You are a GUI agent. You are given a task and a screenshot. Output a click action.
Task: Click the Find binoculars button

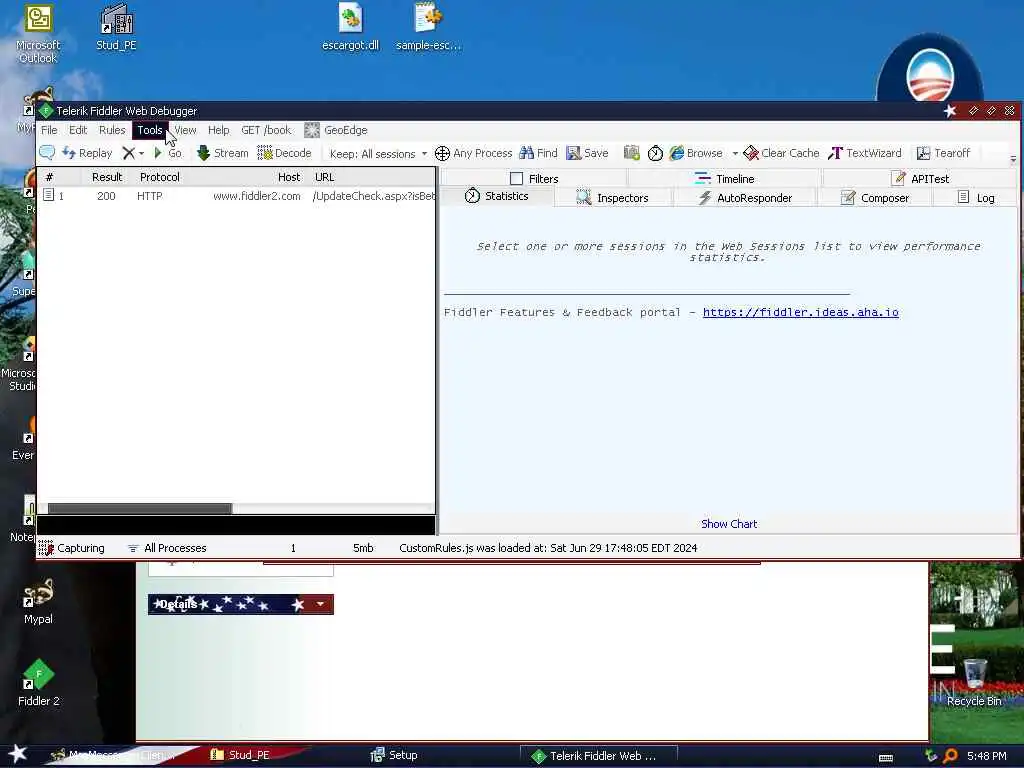pos(538,153)
